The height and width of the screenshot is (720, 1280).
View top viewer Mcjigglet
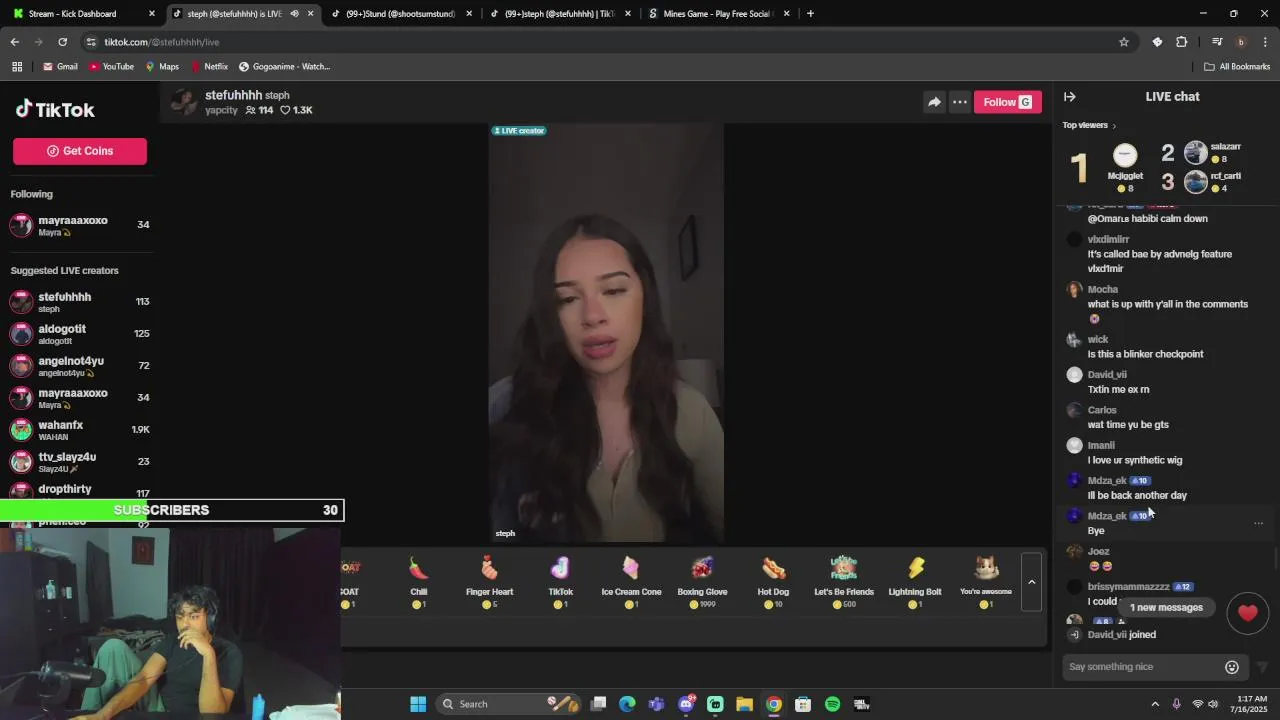(x=1125, y=166)
